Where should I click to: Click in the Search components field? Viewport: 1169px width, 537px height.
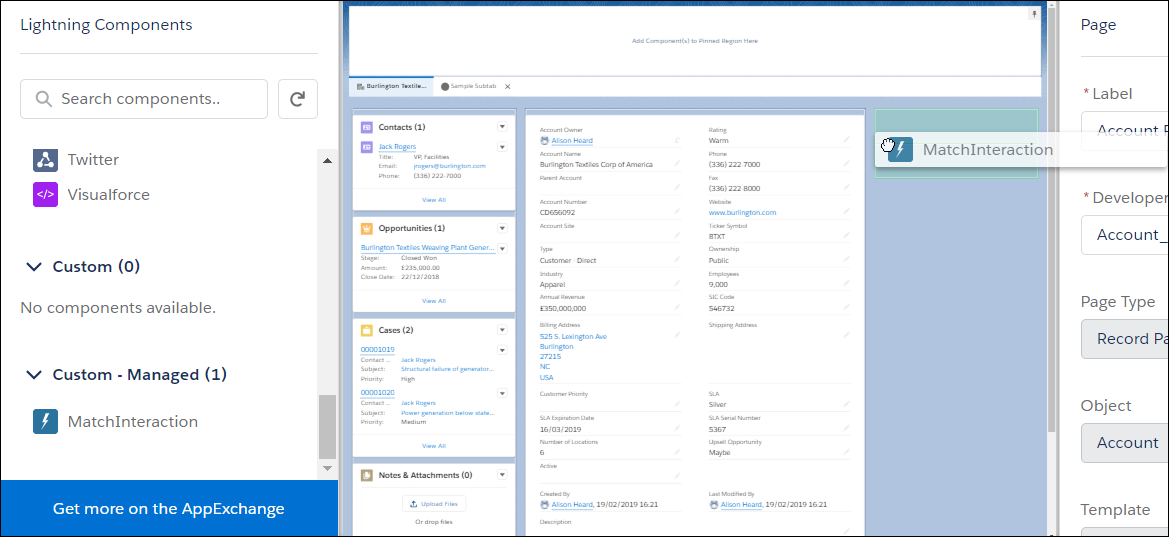[144, 99]
